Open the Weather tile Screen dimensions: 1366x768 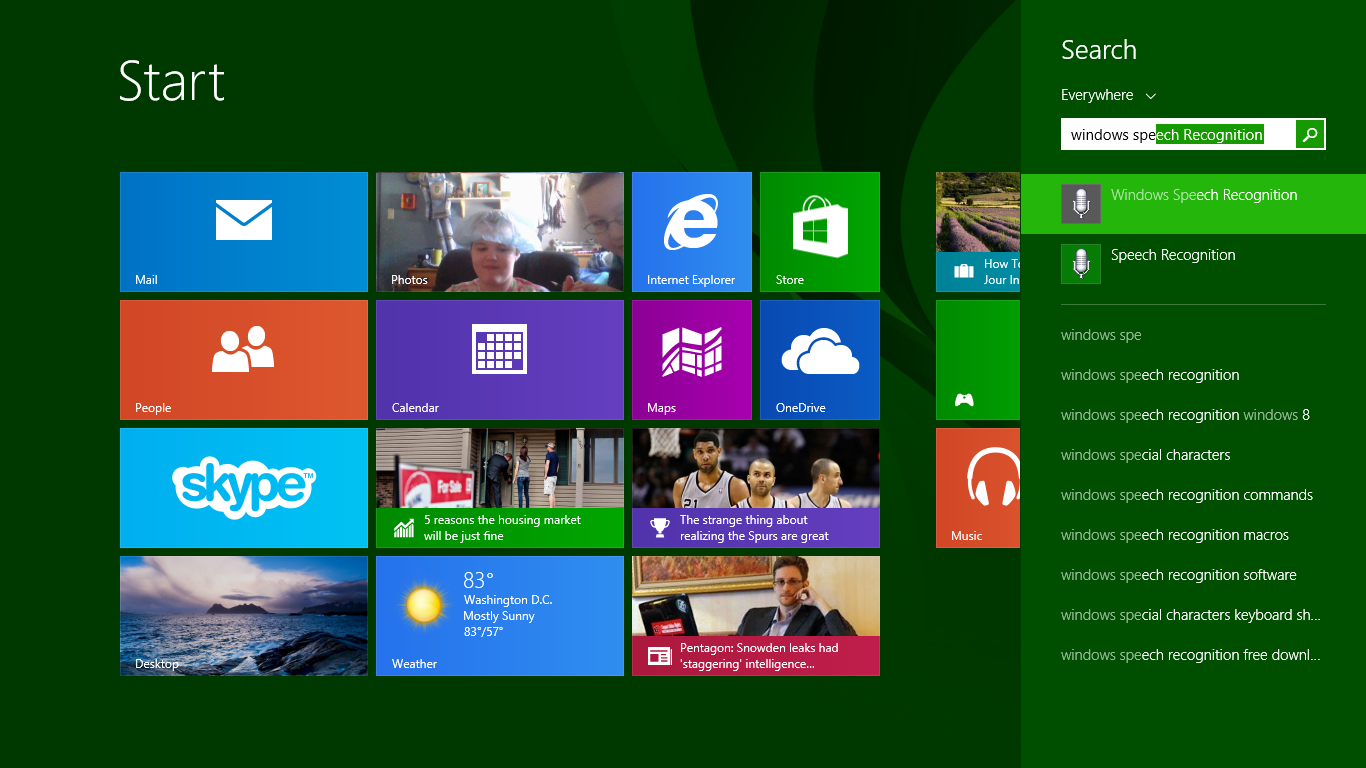click(500, 616)
